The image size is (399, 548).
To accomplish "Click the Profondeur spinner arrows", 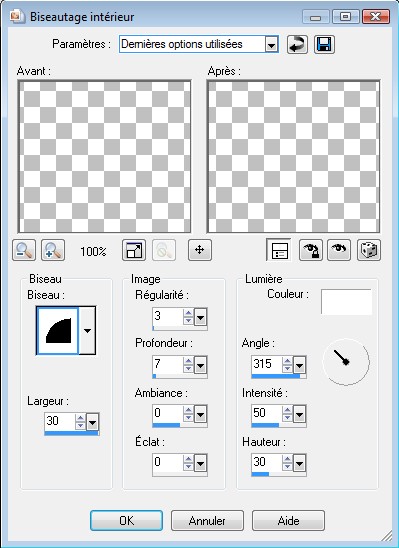I will [x=188, y=365].
